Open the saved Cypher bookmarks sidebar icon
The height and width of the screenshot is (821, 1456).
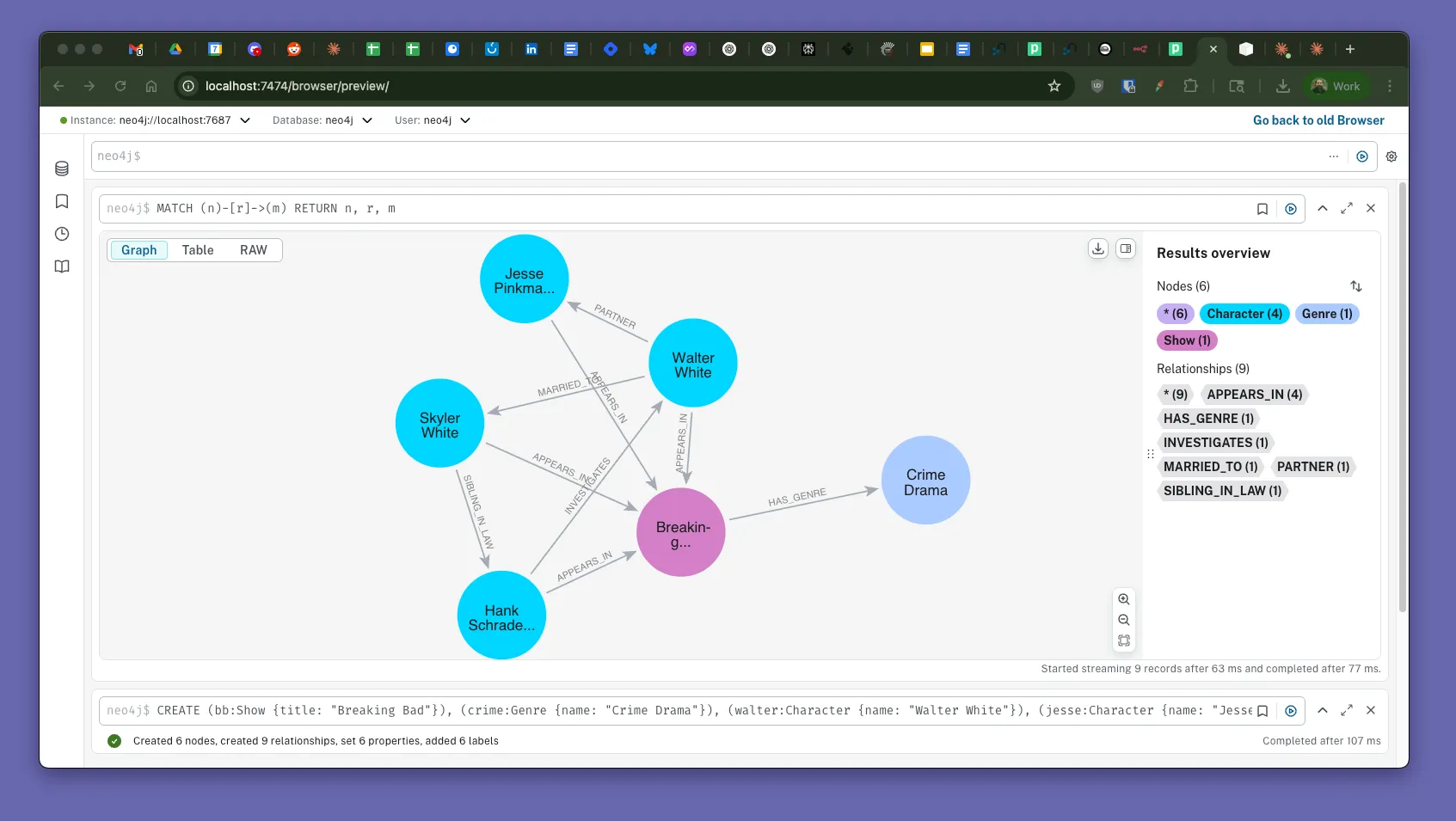tap(62, 201)
